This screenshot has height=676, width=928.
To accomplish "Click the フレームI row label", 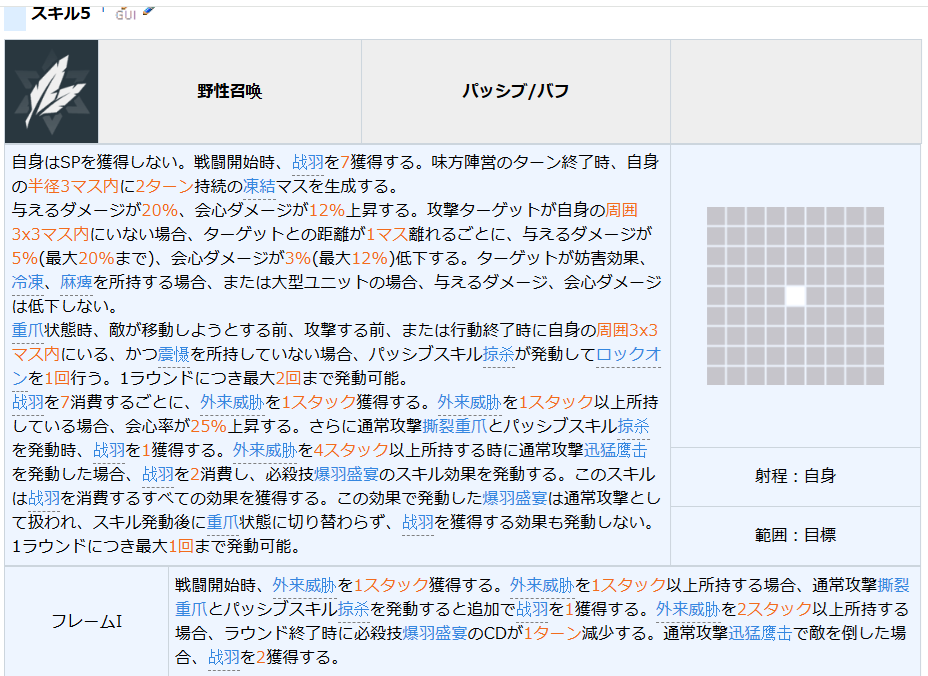I will (86, 621).
